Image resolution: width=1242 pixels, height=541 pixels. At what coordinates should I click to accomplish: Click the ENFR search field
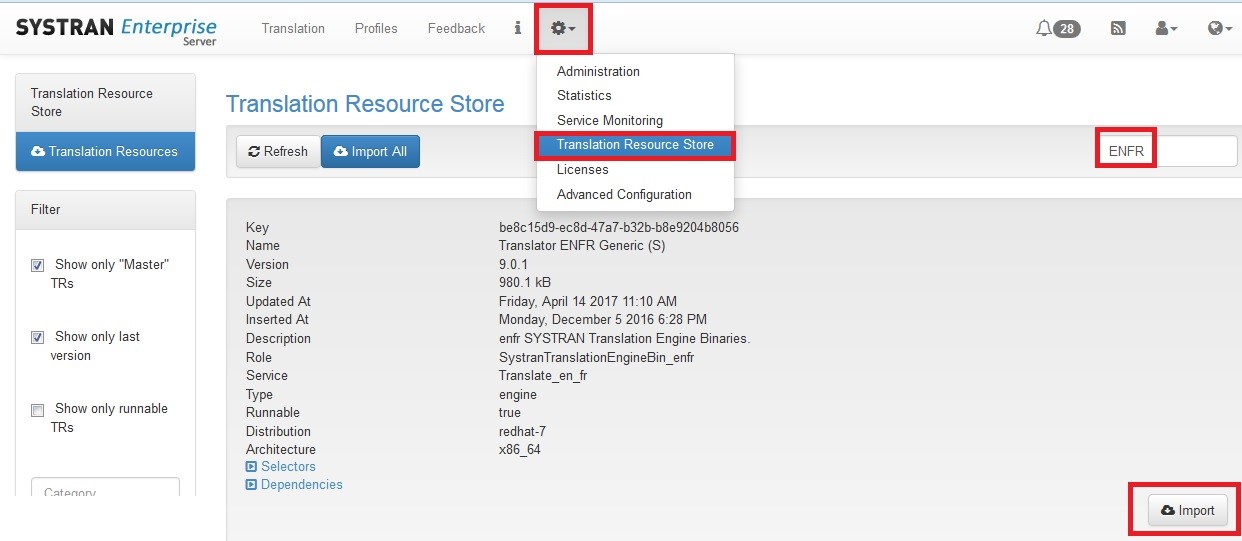[x=1168, y=151]
